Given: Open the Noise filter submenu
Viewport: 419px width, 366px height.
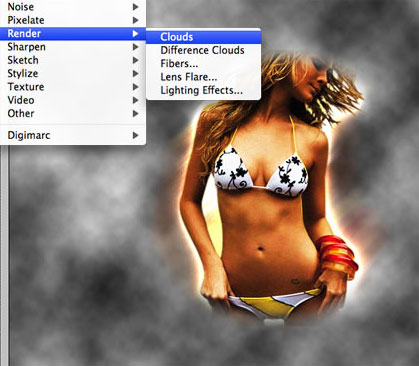Looking at the screenshot, I should pyautogui.click(x=73, y=7).
